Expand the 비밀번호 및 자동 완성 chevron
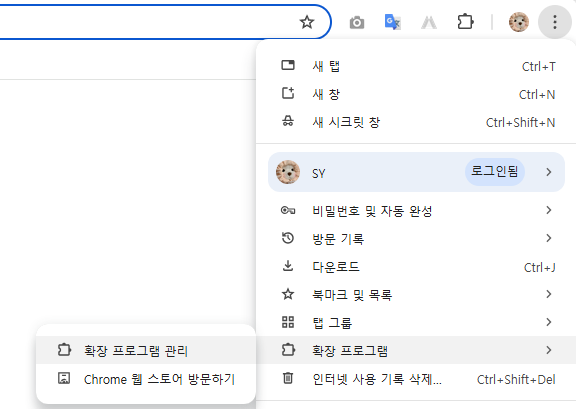The width and height of the screenshot is (576, 409). (x=548, y=210)
